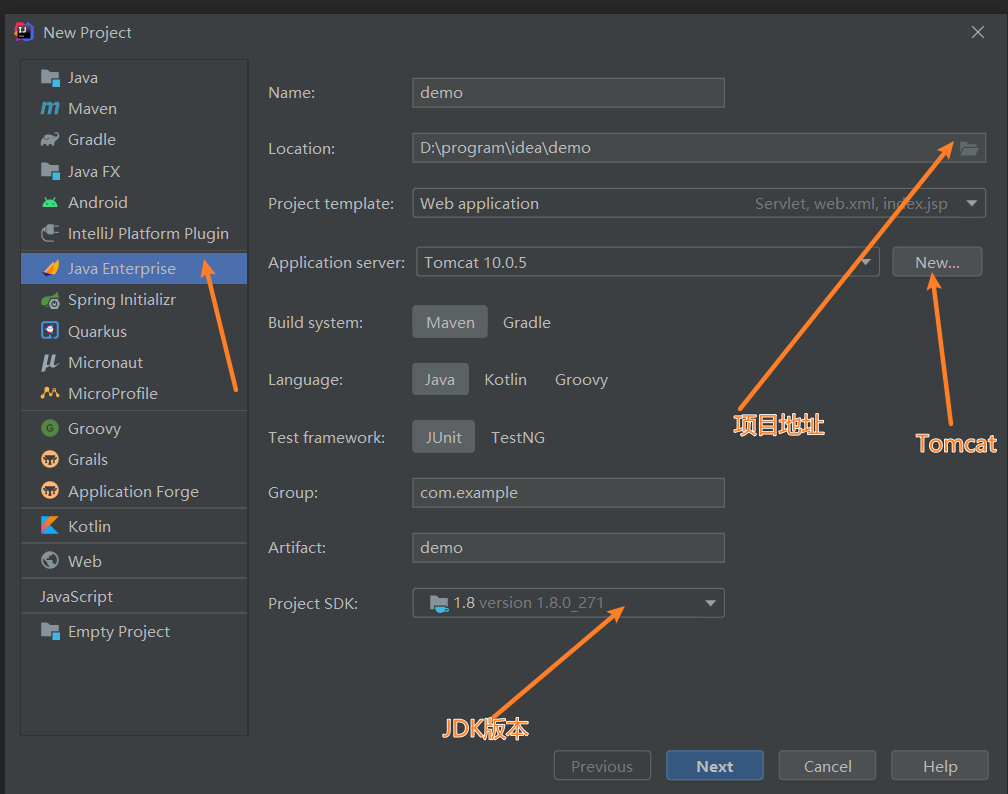Click the Group input field
1008x794 pixels.
[x=568, y=492]
